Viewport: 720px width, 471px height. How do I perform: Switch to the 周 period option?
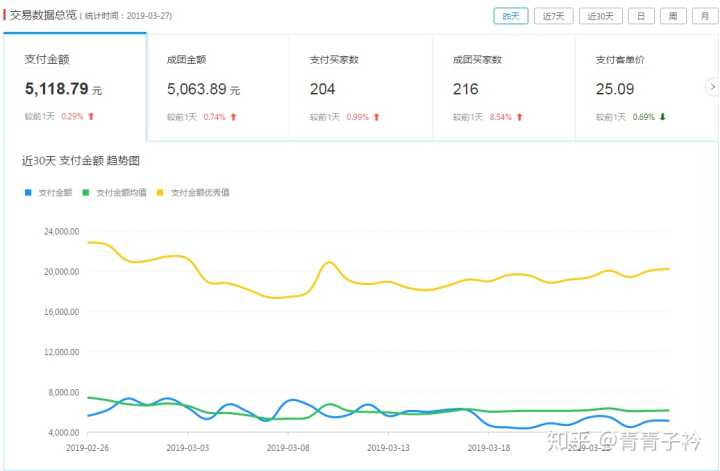[x=673, y=16]
